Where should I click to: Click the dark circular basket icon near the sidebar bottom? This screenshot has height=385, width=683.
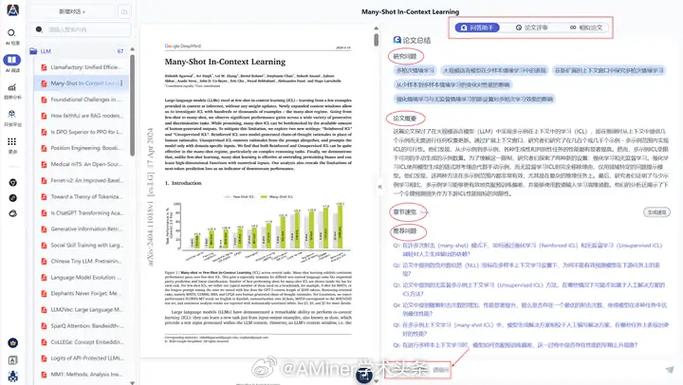pos(13,343)
